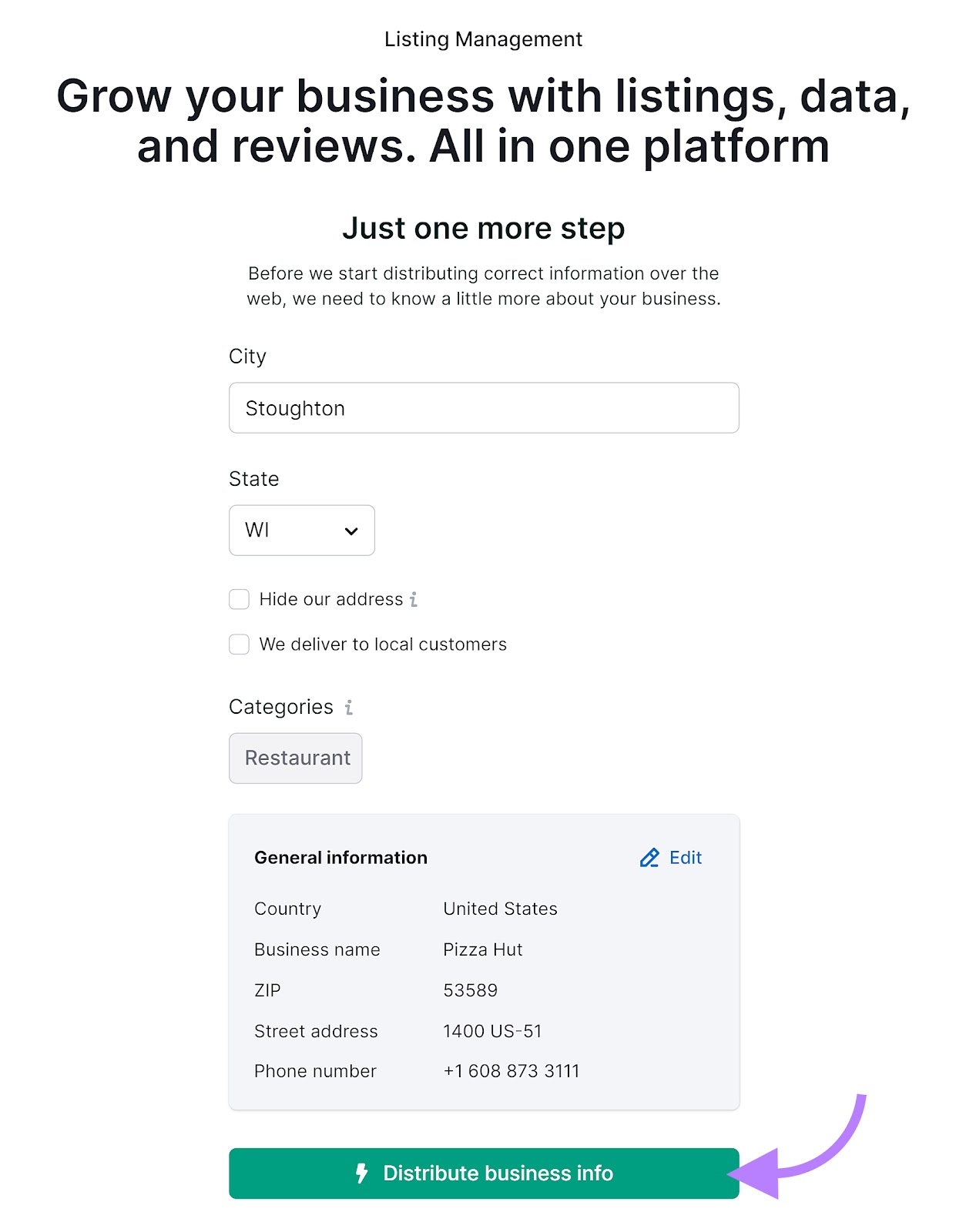Open the info tooltip beside Hide our address
The image size is (966, 1232).
click(x=414, y=599)
